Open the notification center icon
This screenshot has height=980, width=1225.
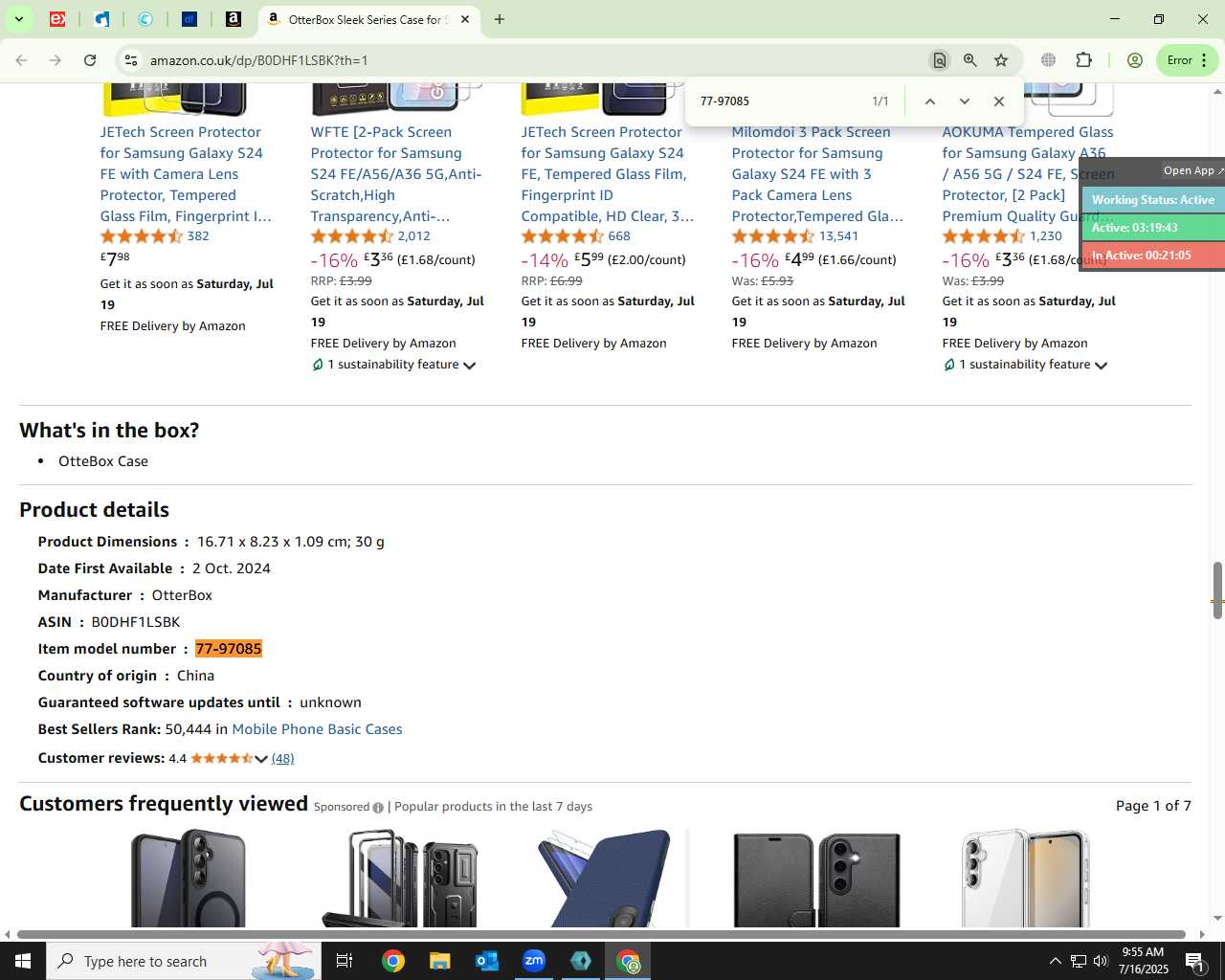[1194, 961]
